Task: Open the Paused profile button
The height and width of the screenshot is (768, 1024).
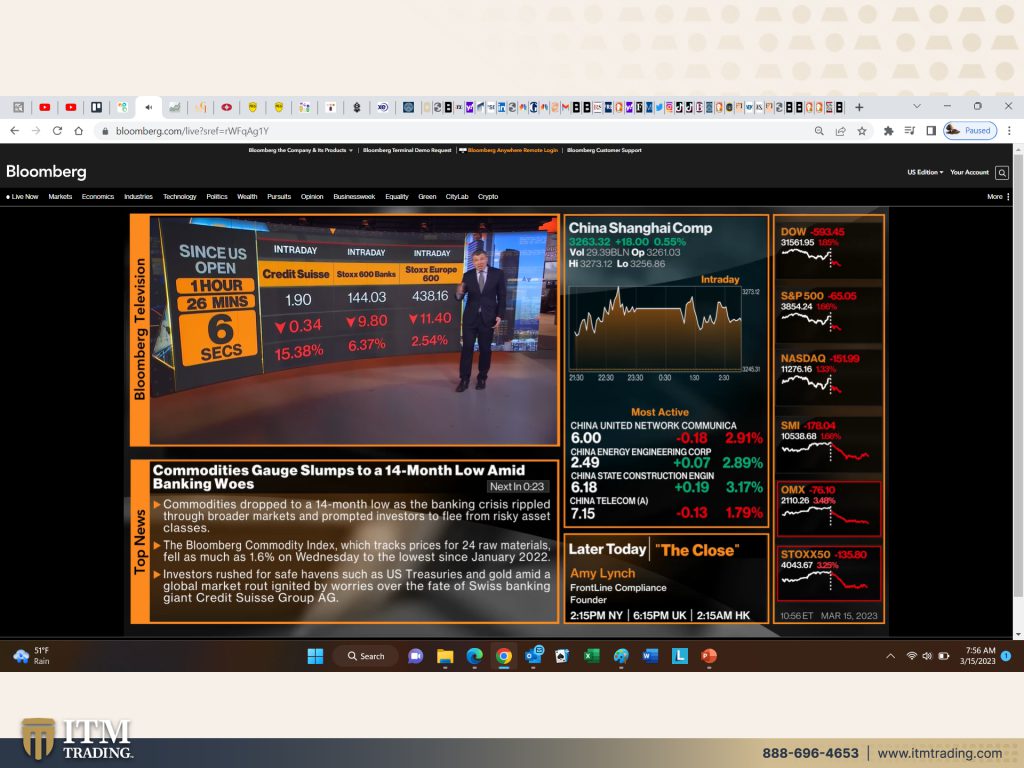Action: (x=970, y=131)
